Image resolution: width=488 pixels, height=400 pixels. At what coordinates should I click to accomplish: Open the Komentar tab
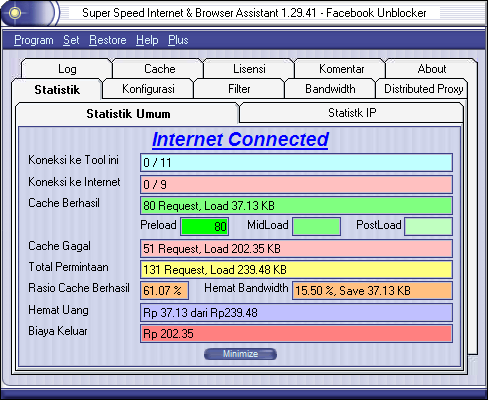(341, 69)
